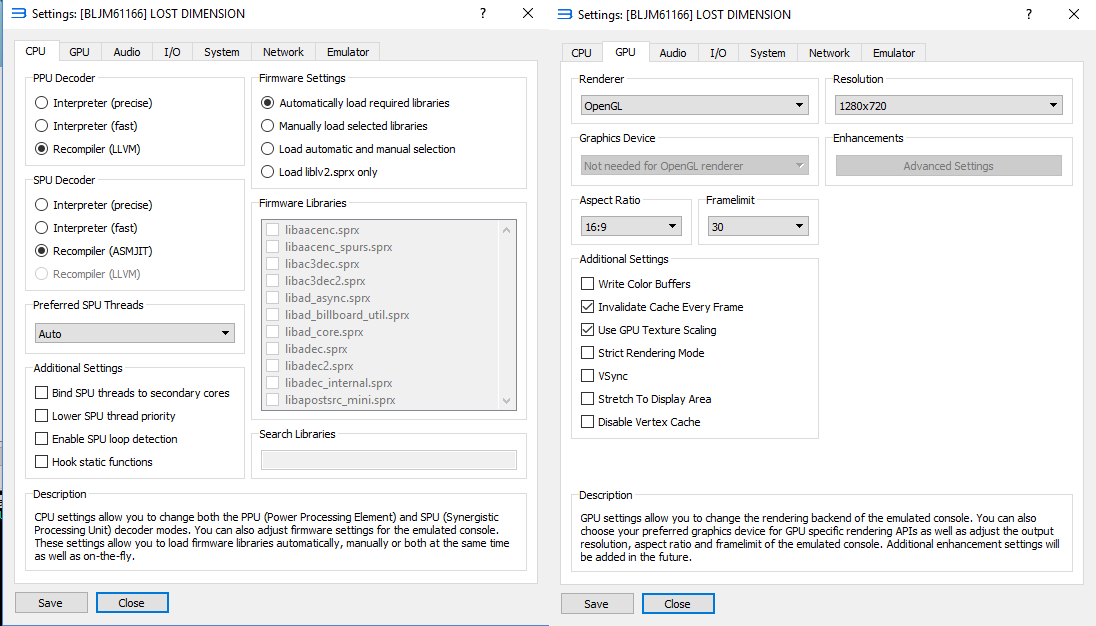Open the Framelimit dropdown set to 30
1096x626 pixels.
(756, 227)
